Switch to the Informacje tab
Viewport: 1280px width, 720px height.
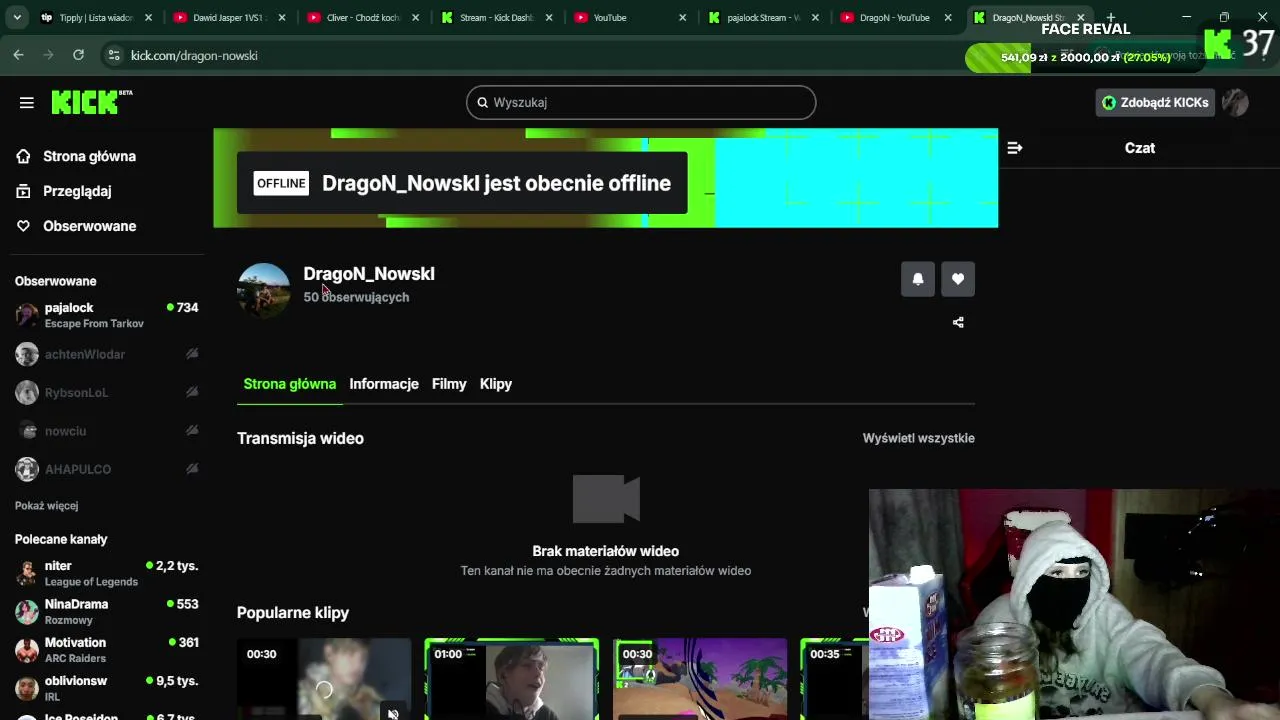(x=384, y=384)
